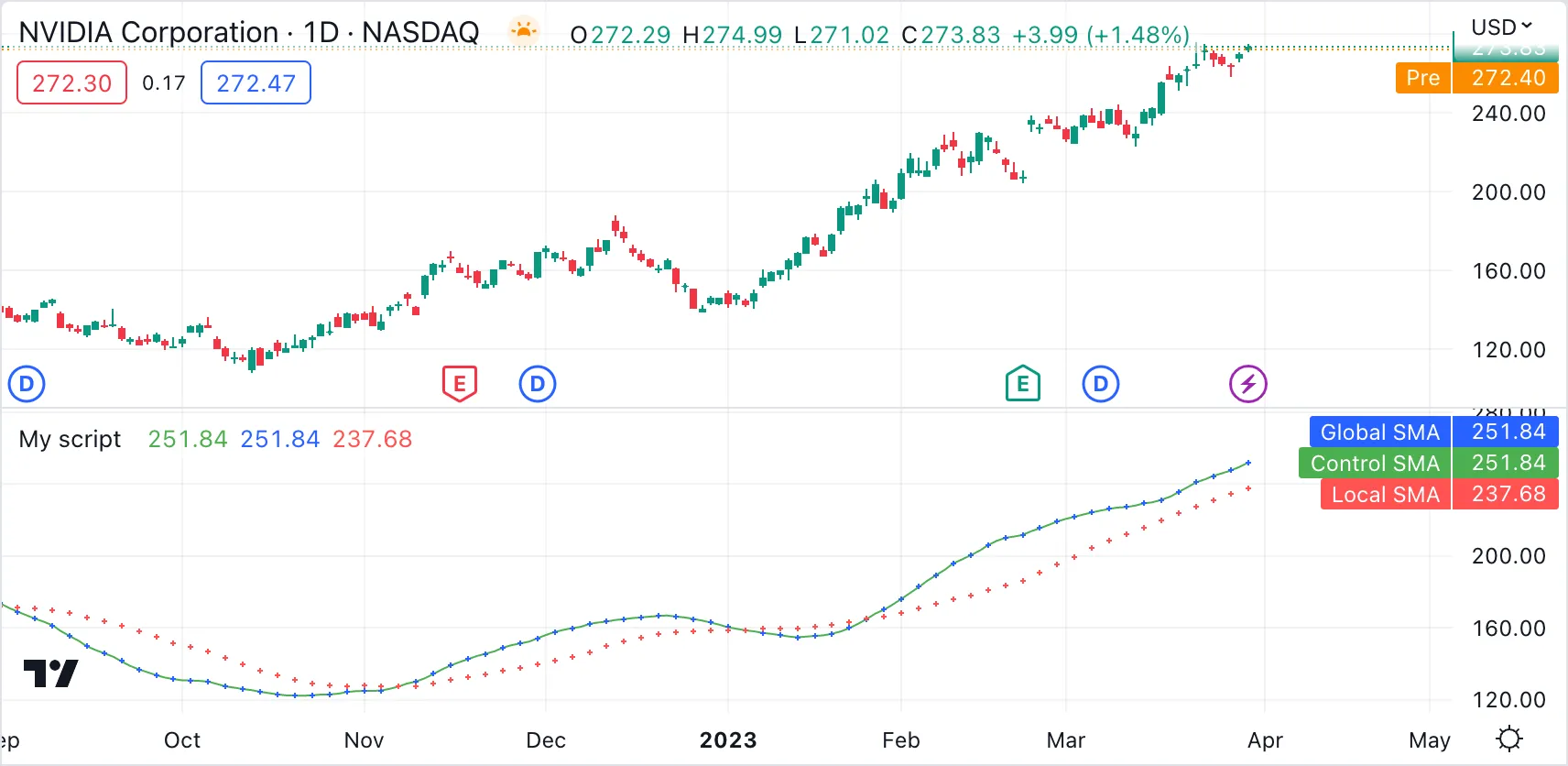Click the orange pre-market sun status icon

(523, 31)
